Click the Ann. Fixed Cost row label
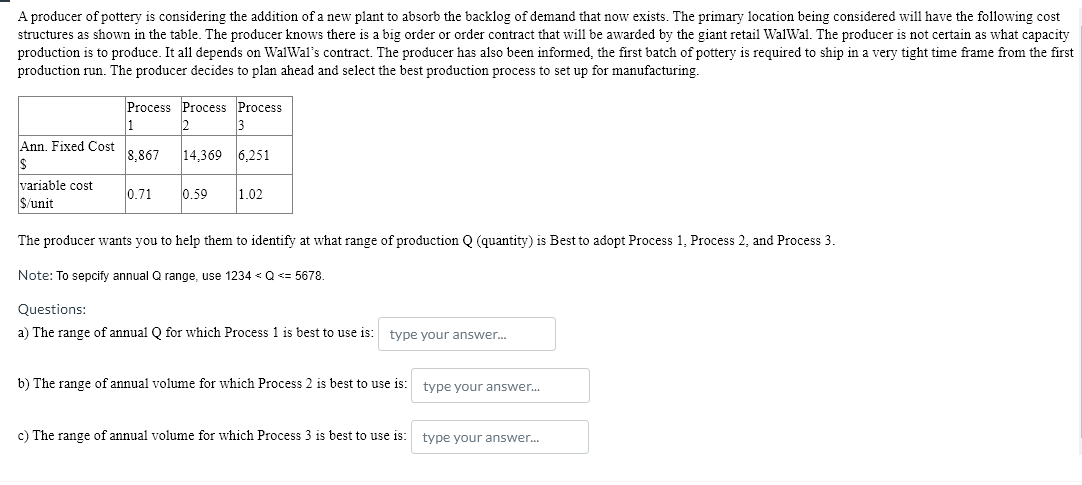Screen dimensions: 1082x485 (x=68, y=155)
